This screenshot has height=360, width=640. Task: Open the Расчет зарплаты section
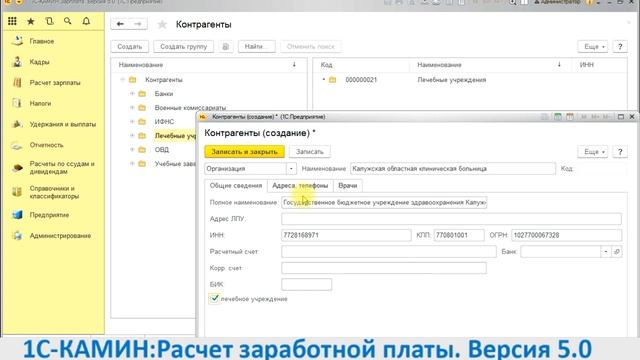coord(55,83)
